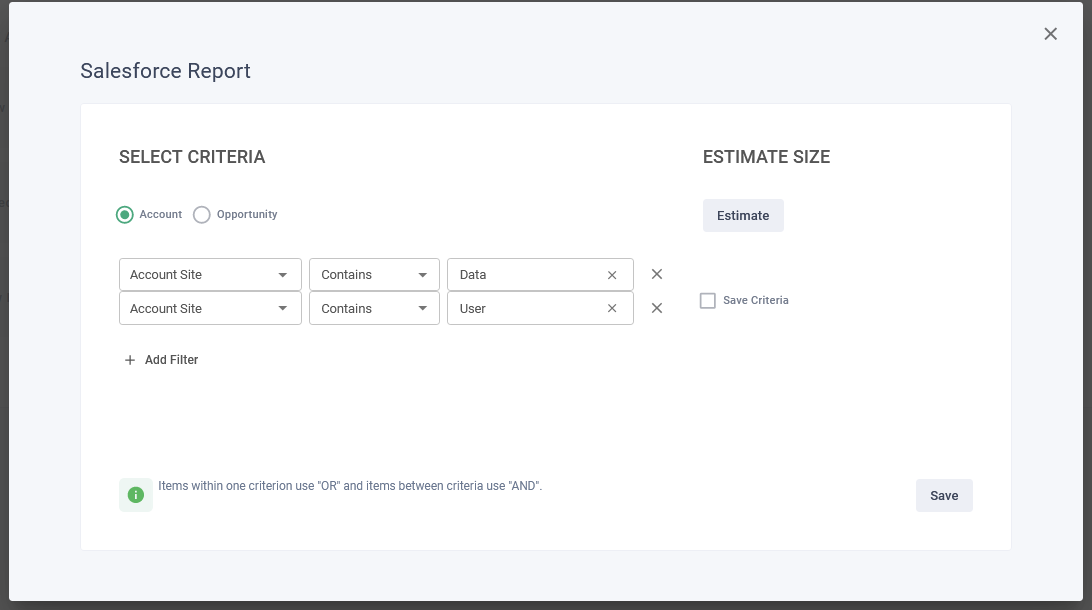The image size is (1092, 610).
Task: Click the green info icon near the OR/AND note
Action: 135,494
